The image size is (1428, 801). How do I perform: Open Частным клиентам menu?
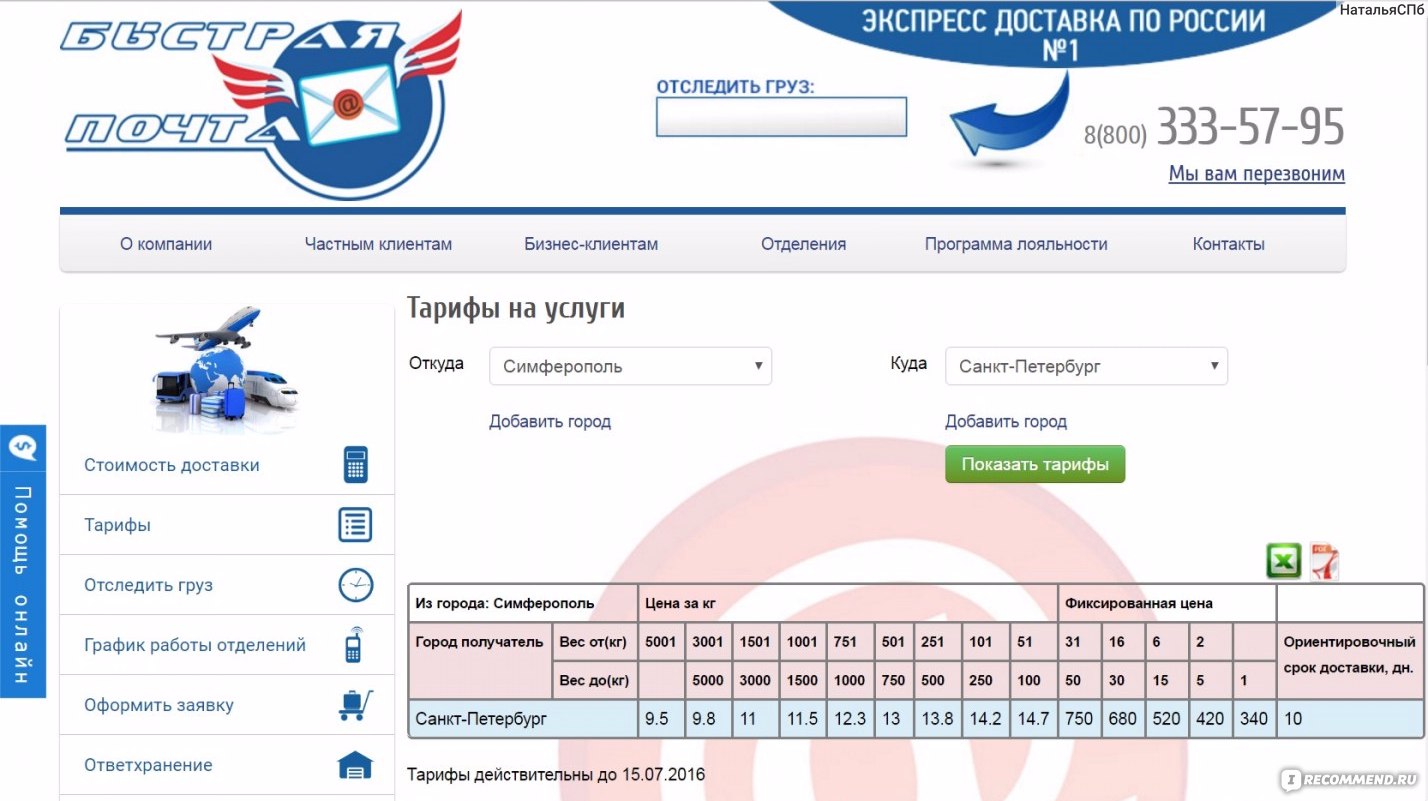[x=378, y=244]
